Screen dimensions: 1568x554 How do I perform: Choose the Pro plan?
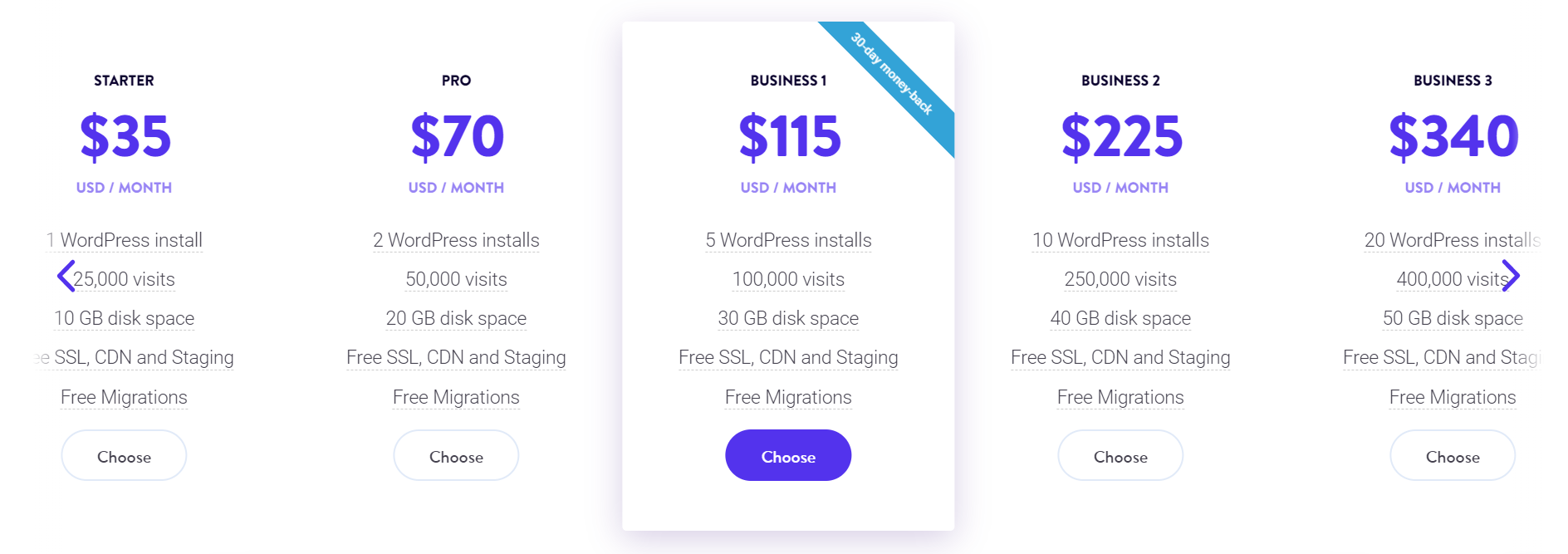pos(456,456)
